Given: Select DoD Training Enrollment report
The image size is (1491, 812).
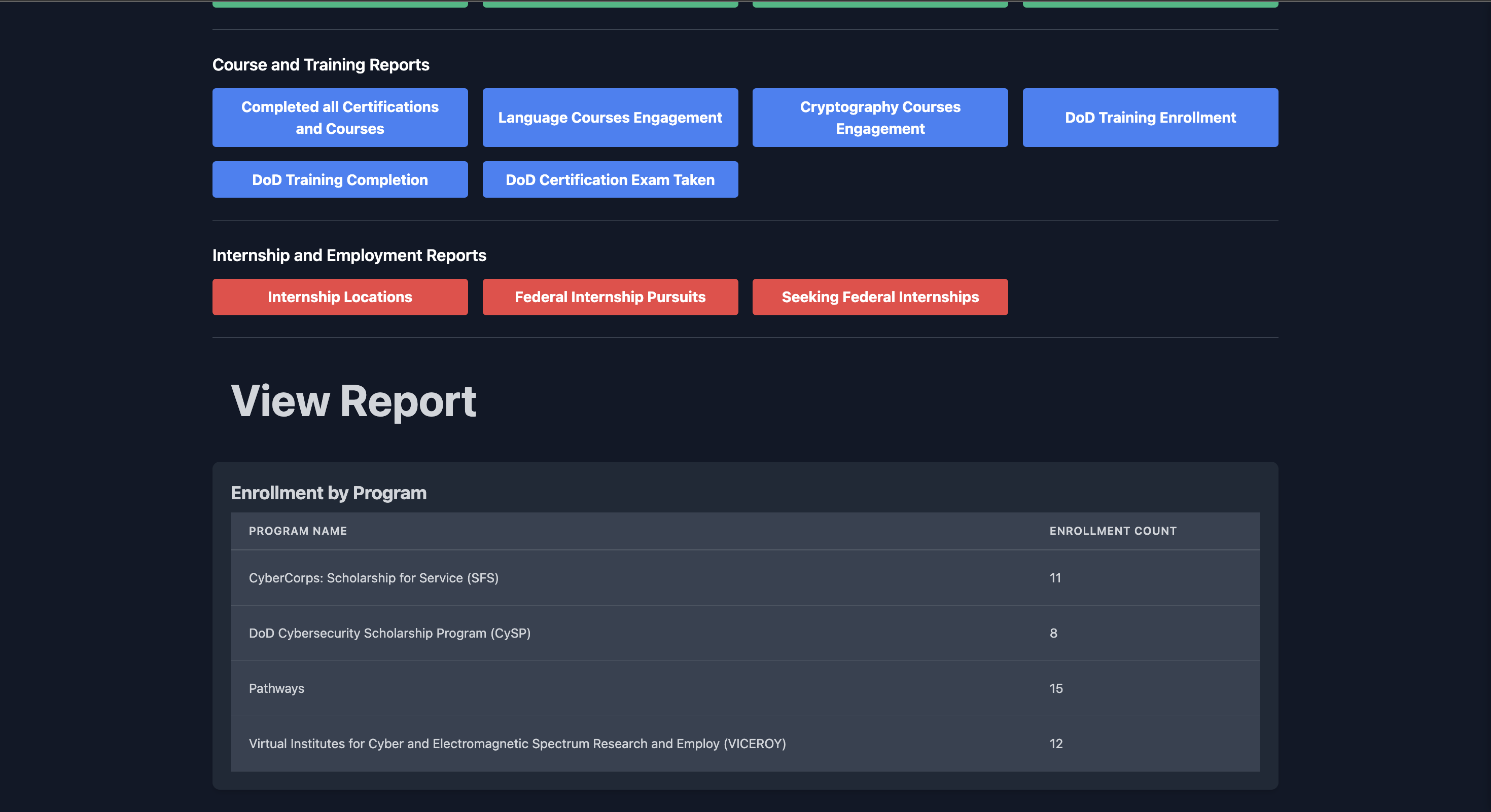Looking at the screenshot, I should [1150, 118].
